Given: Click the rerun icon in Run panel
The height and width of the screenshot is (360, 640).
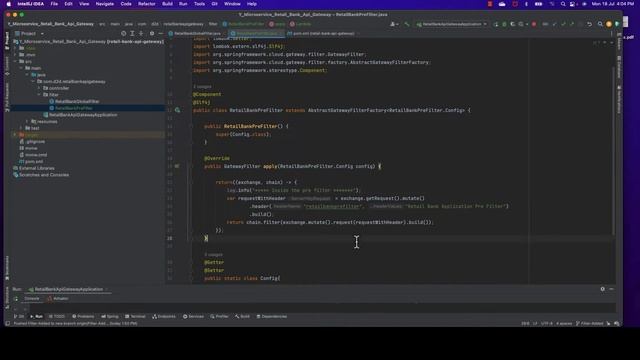Looking at the screenshot, I should tap(16, 299).
